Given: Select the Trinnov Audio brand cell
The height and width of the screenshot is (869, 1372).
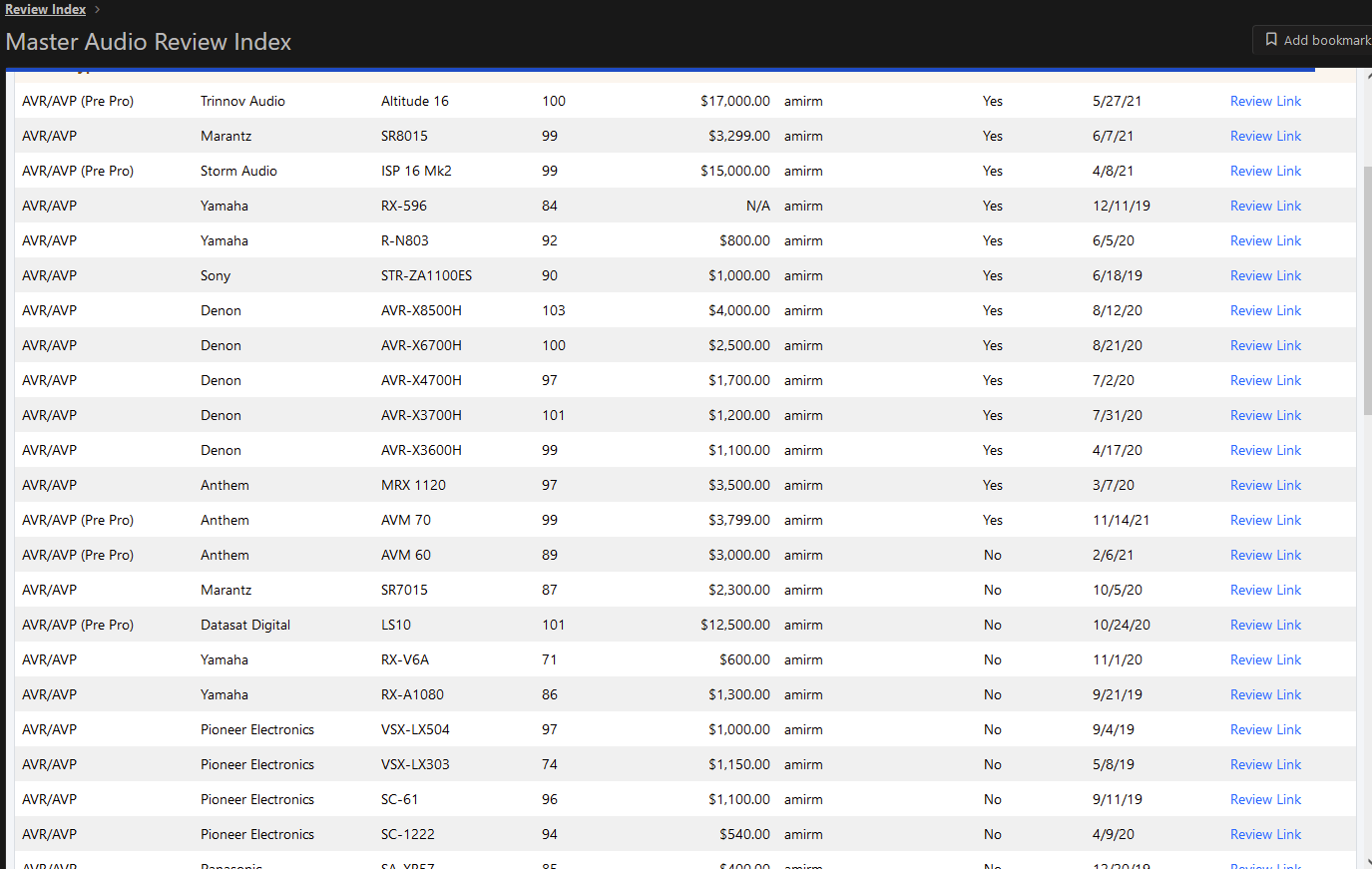Looking at the screenshot, I should (x=242, y=101).
